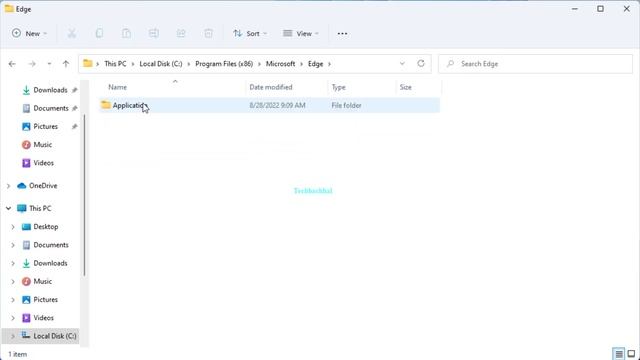Click the Cut scissors icon
Viewport: 640px width, 360px height.
[x=72, y=33]
